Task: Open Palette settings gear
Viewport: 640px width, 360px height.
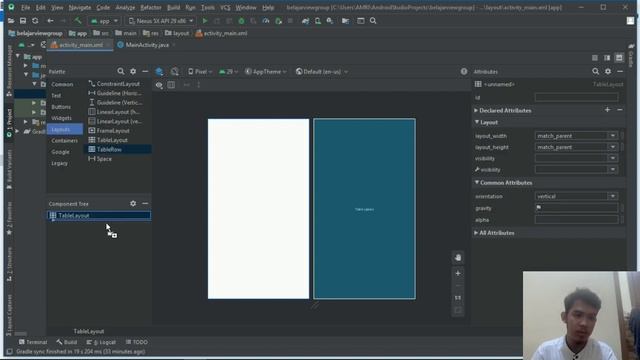Action: pos(133,71)
